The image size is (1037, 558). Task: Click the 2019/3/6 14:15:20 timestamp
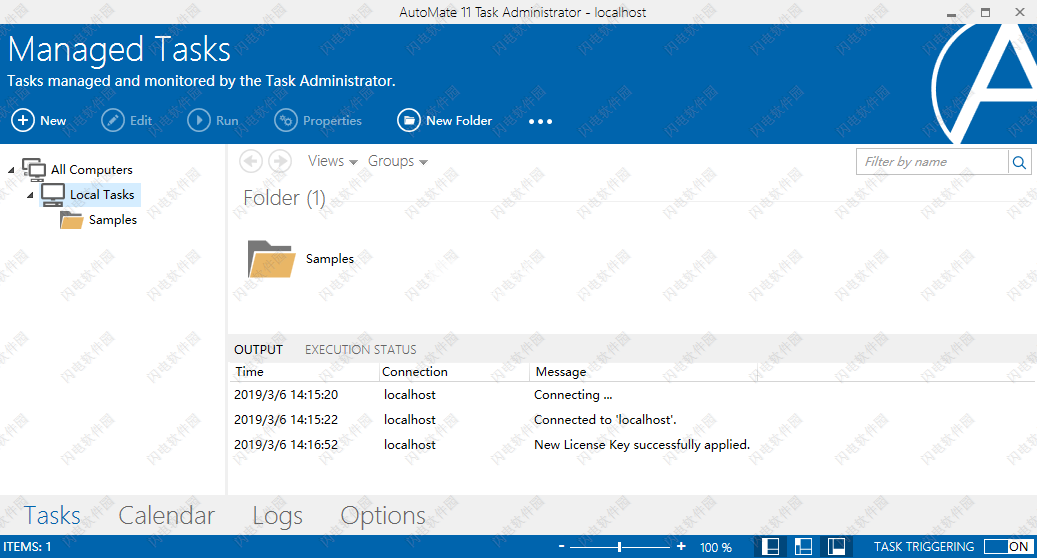pyautogui.click(x=286, y=395)
